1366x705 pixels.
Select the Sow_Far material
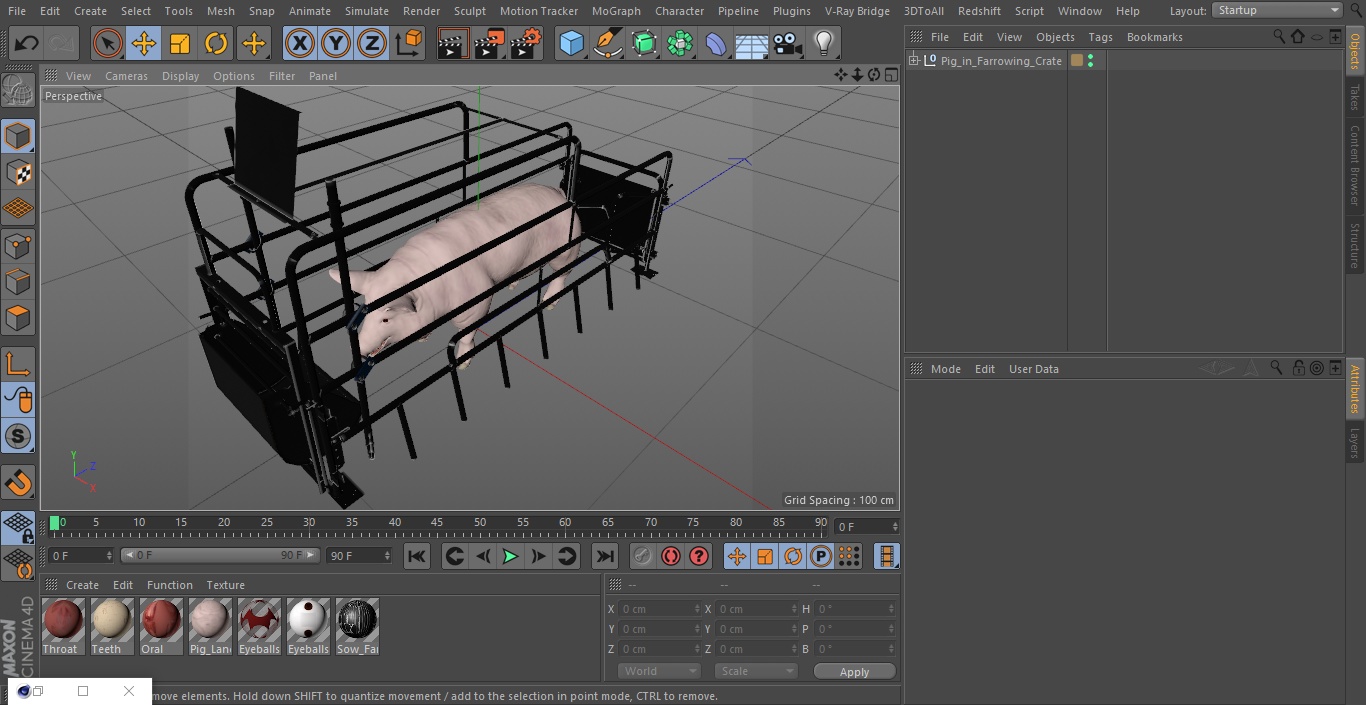(x=357, y=627)
